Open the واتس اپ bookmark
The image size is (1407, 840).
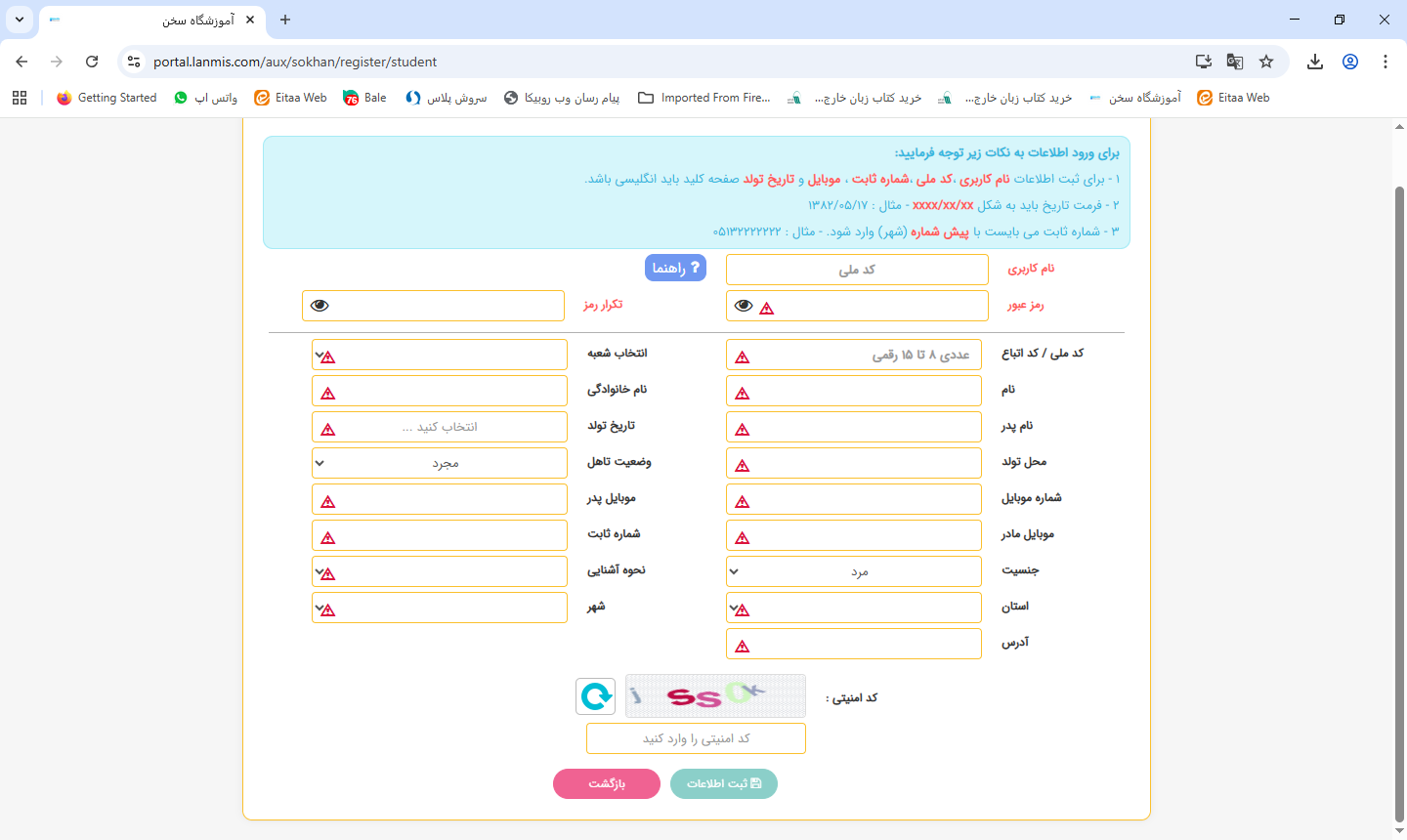205,97
